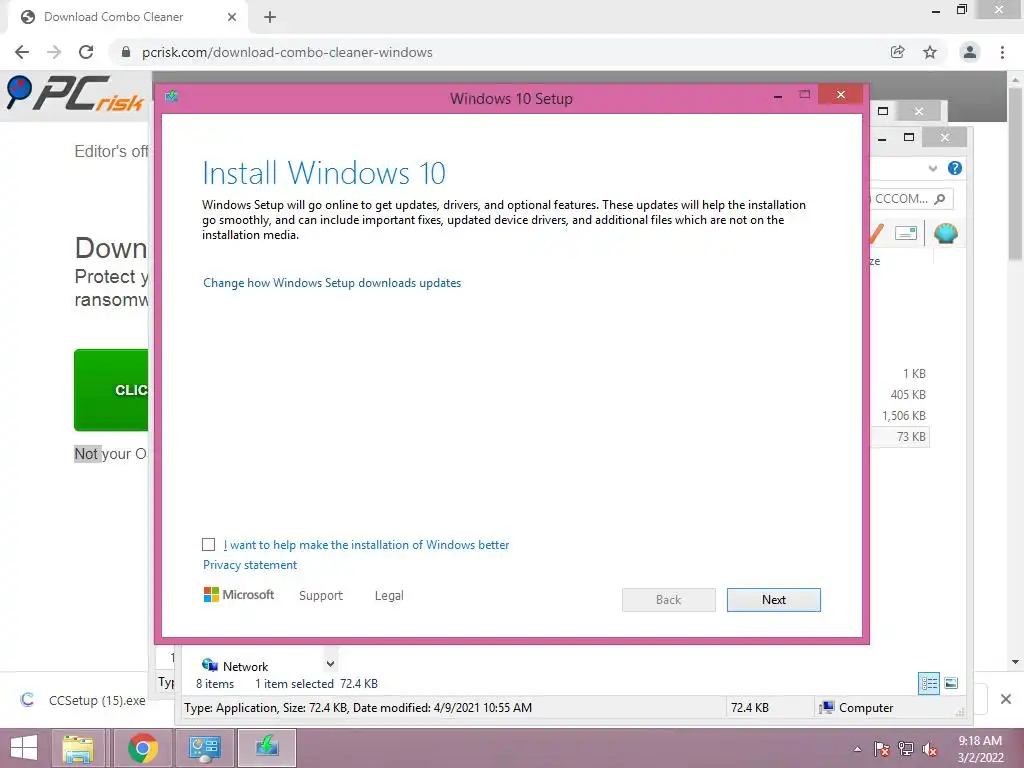Click the Next button in Windows 10 Setup

coord(773,600)
